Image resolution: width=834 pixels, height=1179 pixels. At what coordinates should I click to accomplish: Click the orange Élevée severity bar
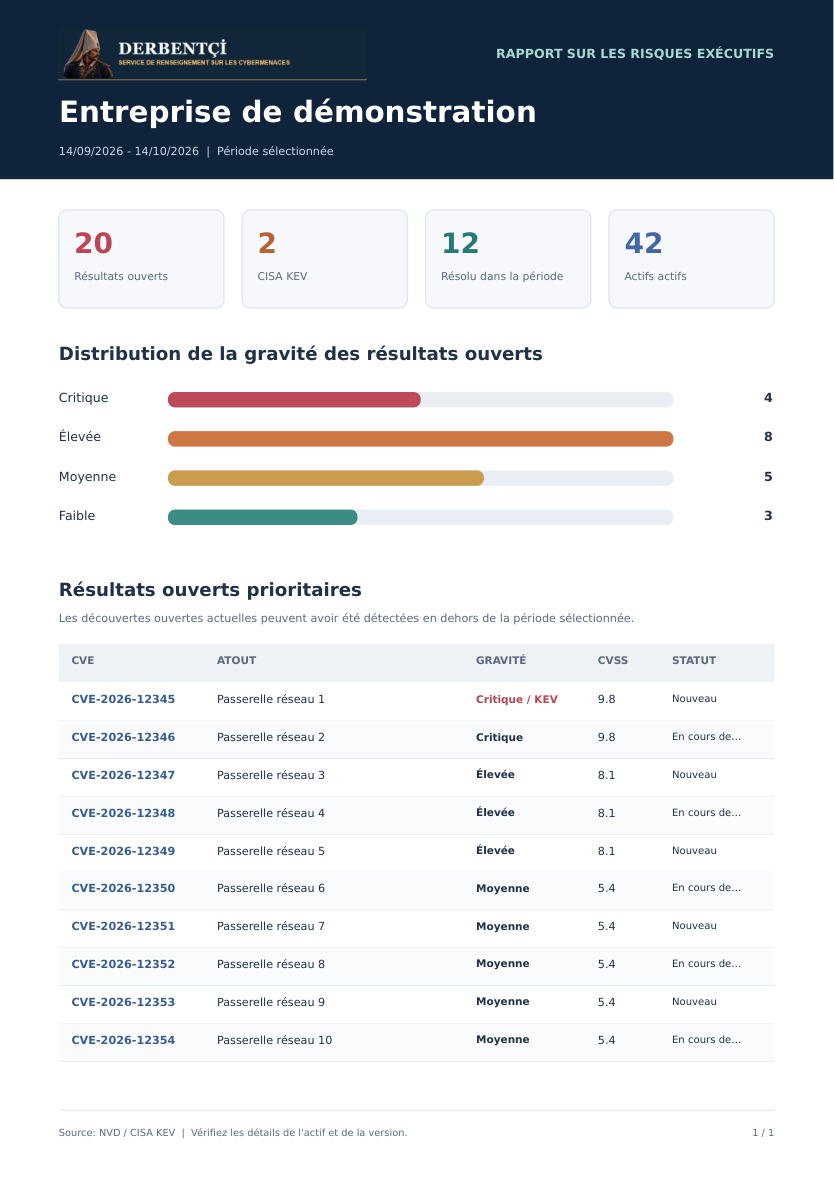(x=420, y=438)
